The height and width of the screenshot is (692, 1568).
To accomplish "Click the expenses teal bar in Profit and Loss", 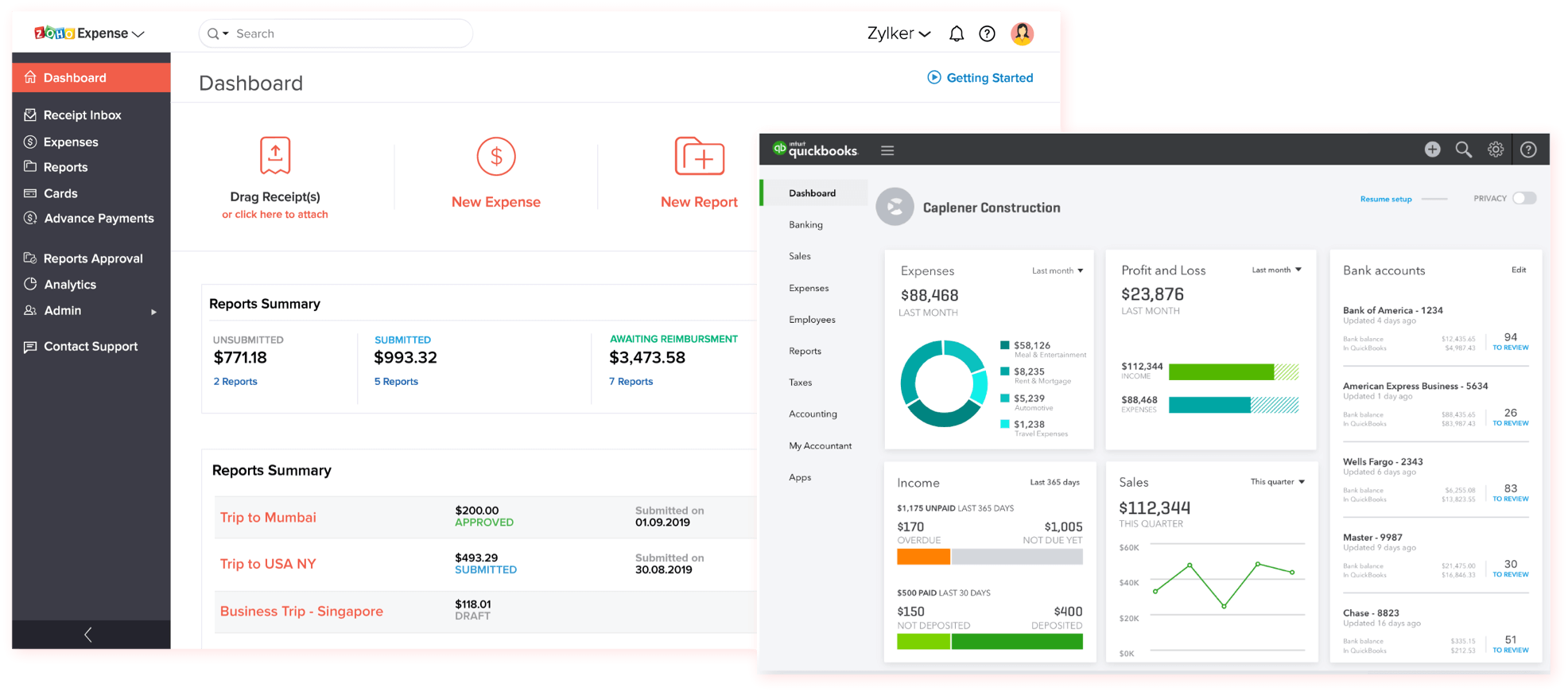I will tap(1209, 405).
